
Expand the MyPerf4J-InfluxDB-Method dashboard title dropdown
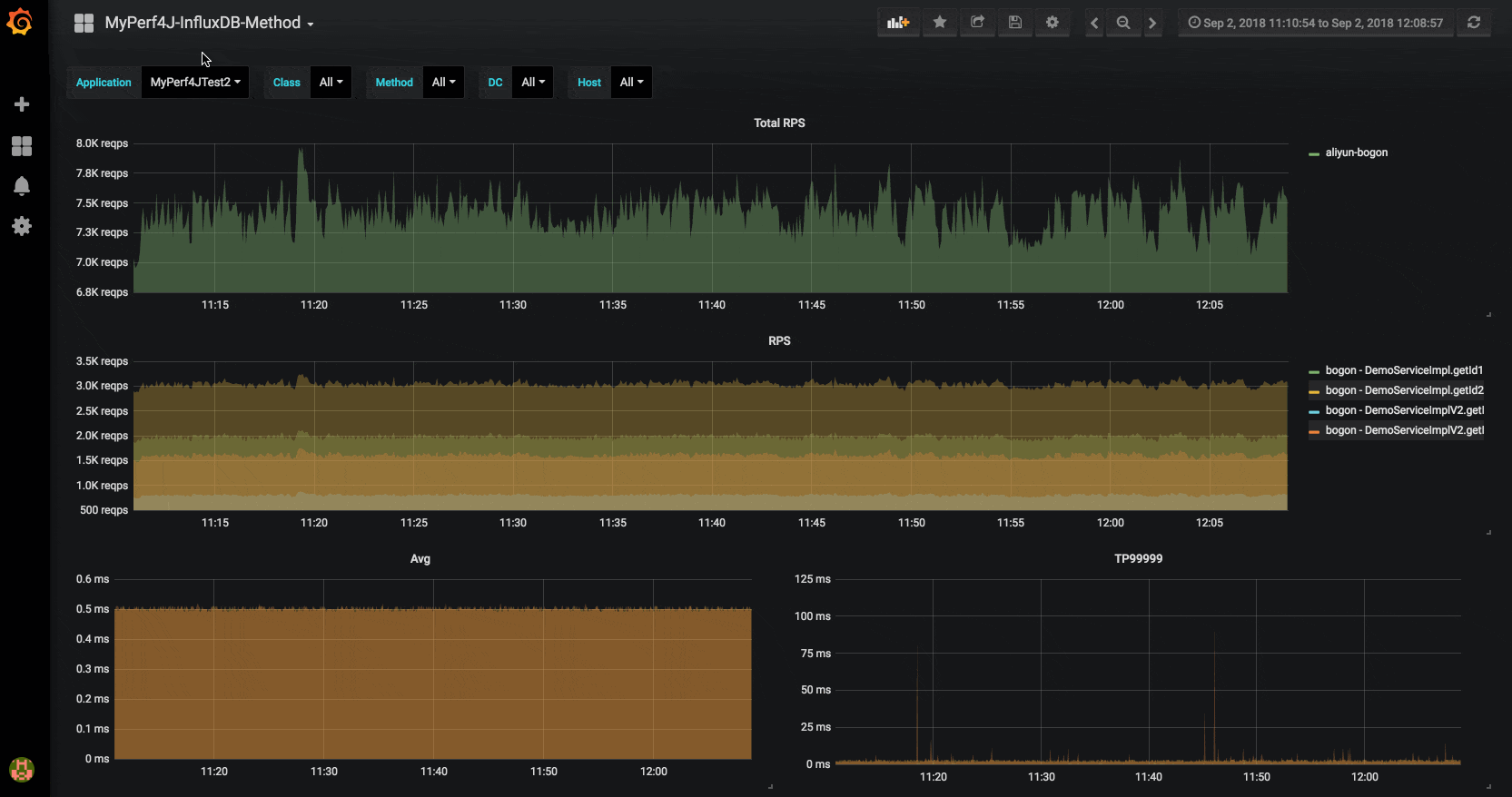coord(210,23)
